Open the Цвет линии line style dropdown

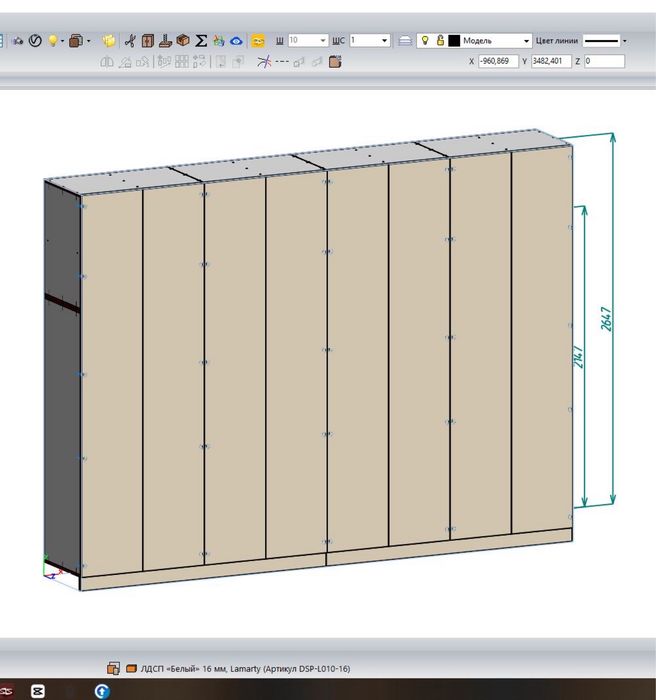(x=624, y=41)
